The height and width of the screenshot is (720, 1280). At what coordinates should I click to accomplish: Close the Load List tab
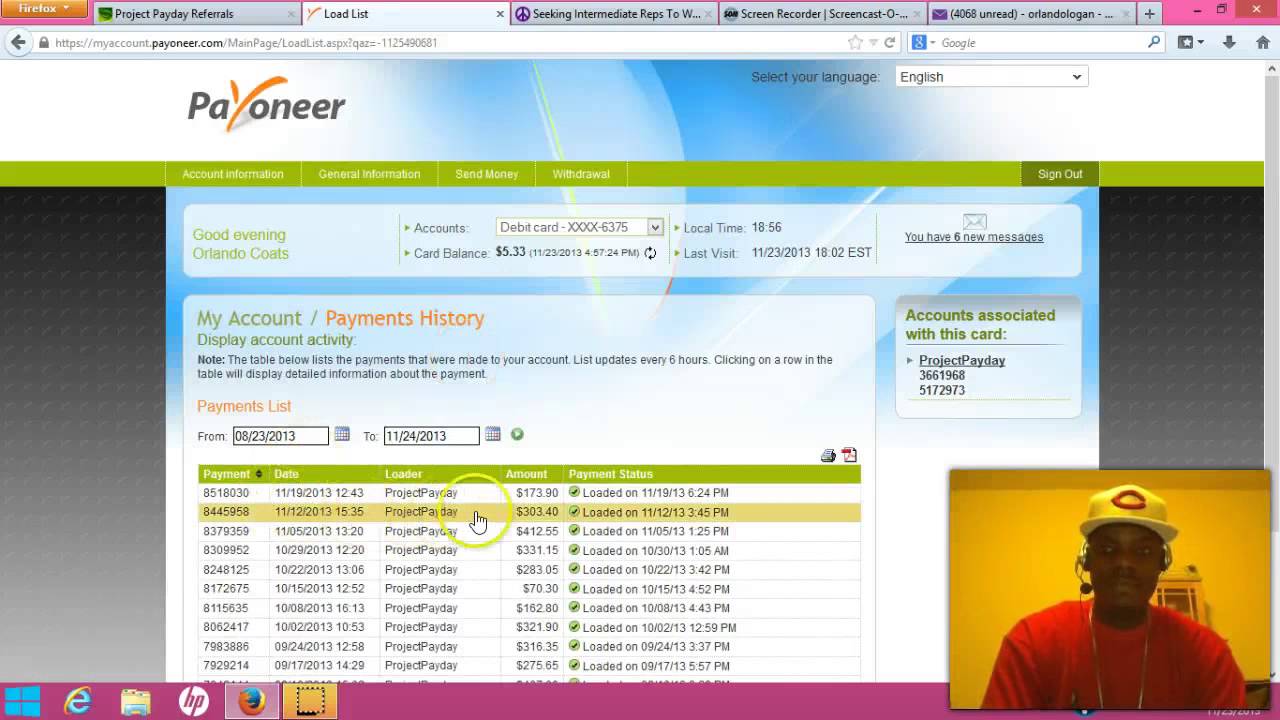500,14
